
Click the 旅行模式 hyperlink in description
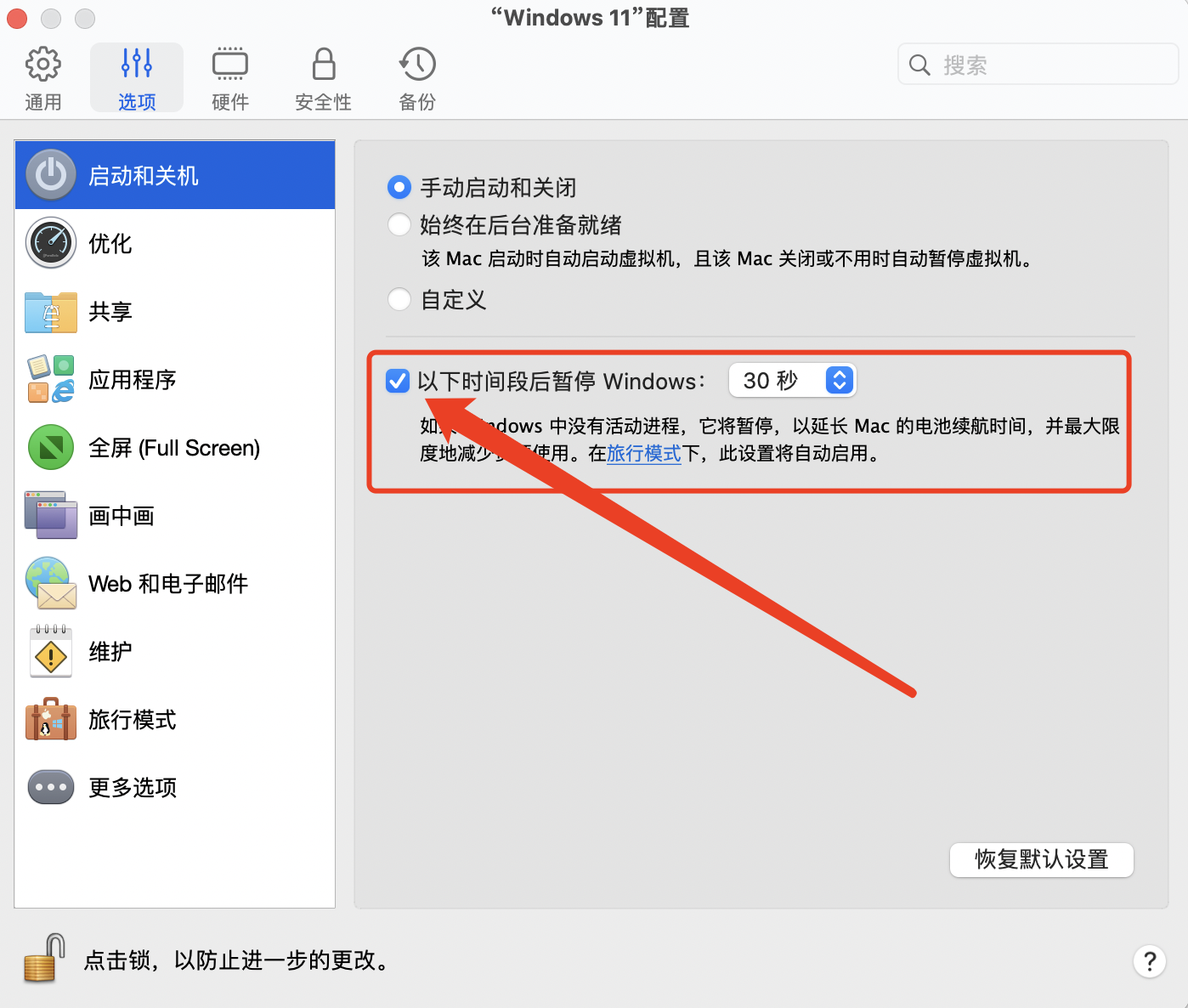(x=644, y=453)
